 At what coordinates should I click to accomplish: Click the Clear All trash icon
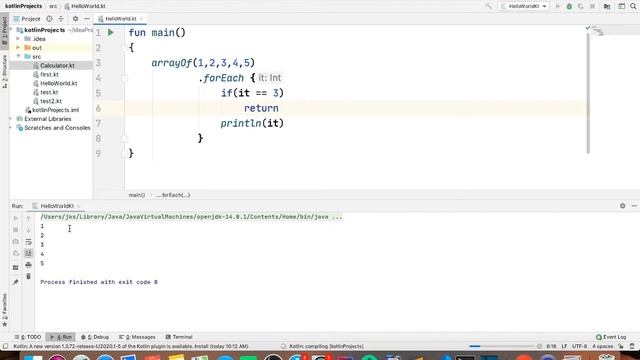[28, 276]
